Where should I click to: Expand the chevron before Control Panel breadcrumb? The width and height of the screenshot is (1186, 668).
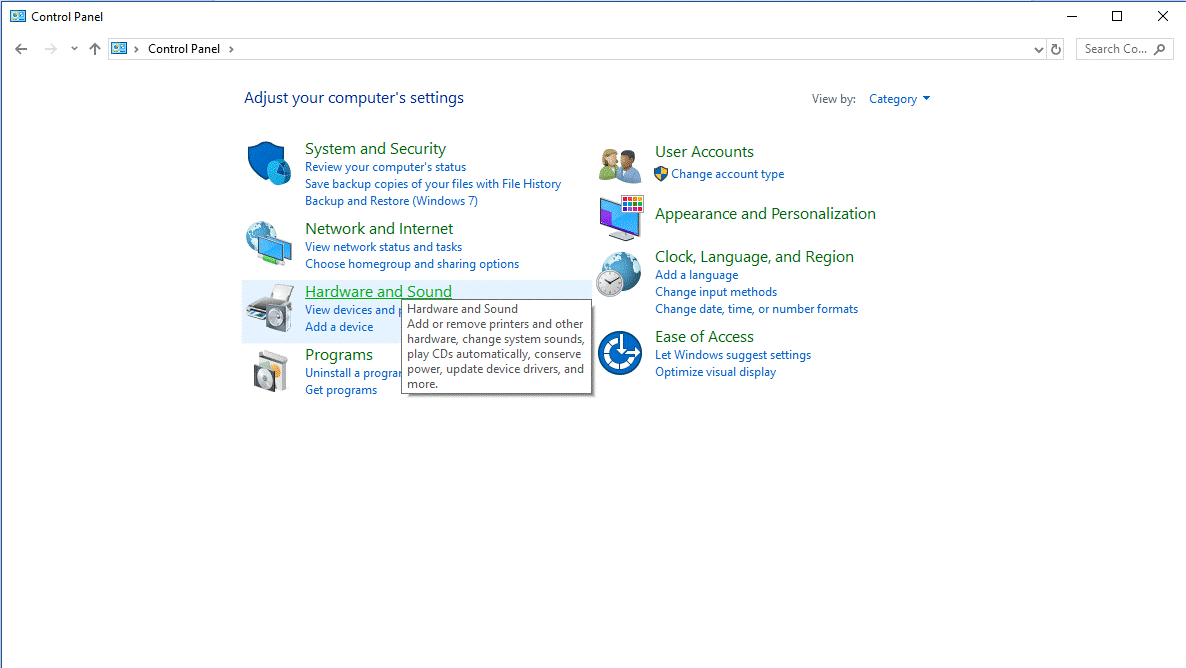136,49
